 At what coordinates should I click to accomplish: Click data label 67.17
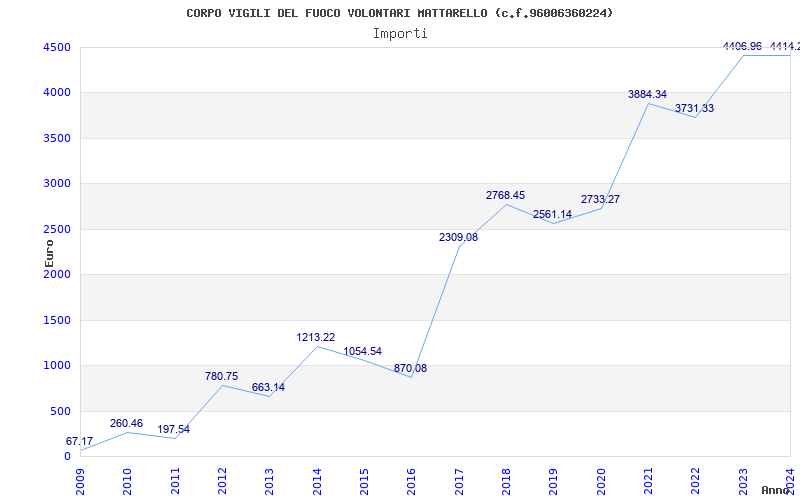[x=80, y=441]
